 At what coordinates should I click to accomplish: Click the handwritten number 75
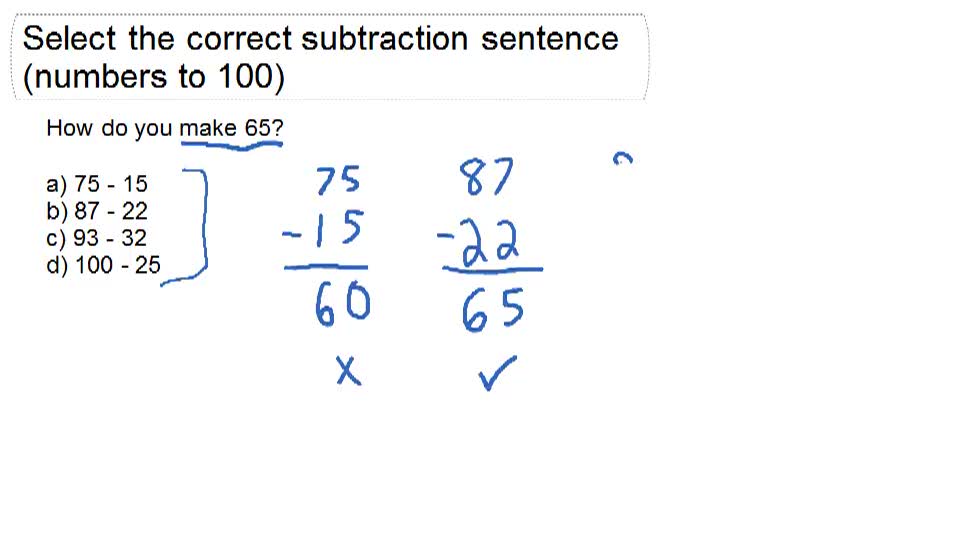[337, 182]
